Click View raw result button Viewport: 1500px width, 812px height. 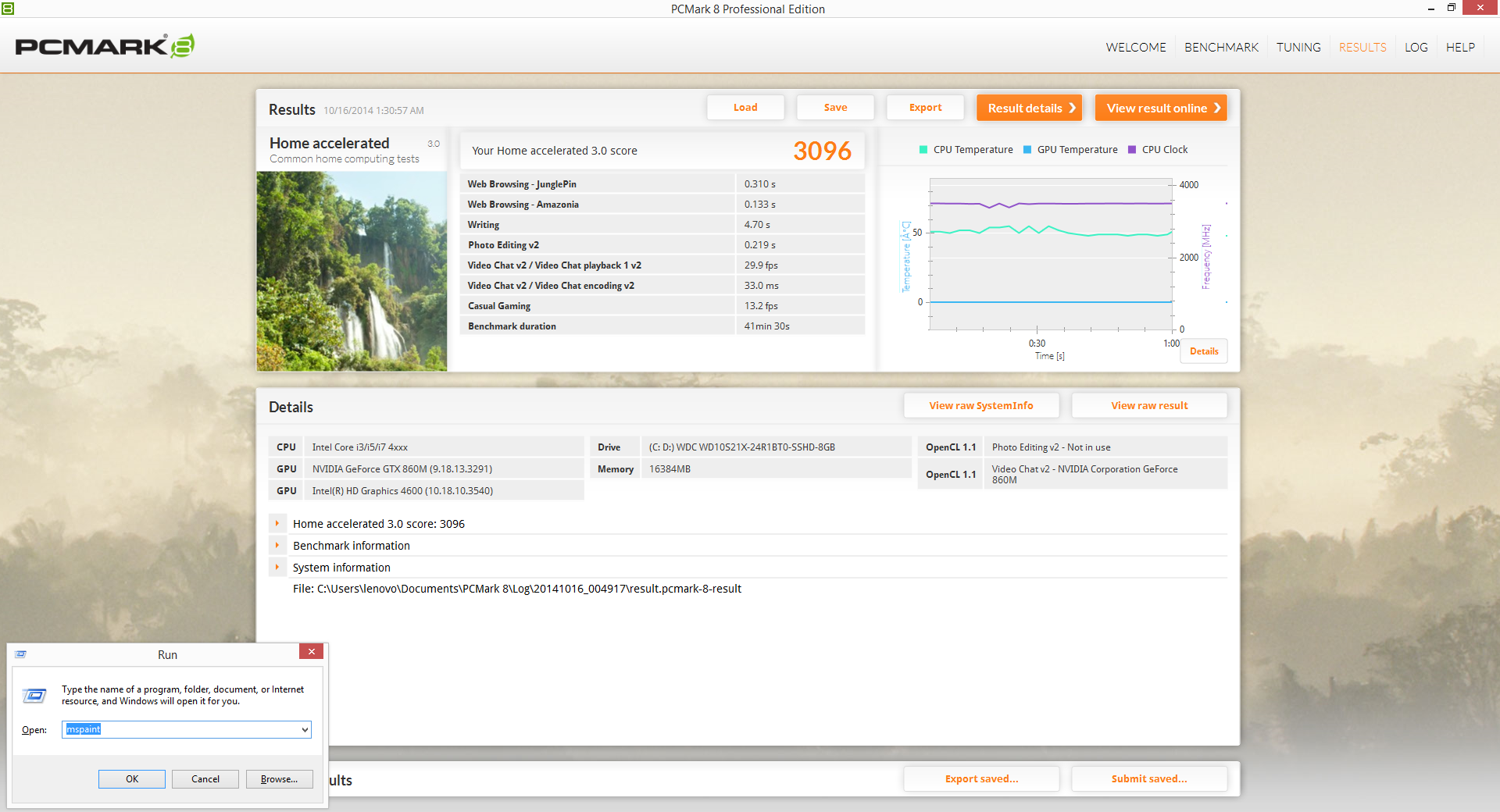1149,405
